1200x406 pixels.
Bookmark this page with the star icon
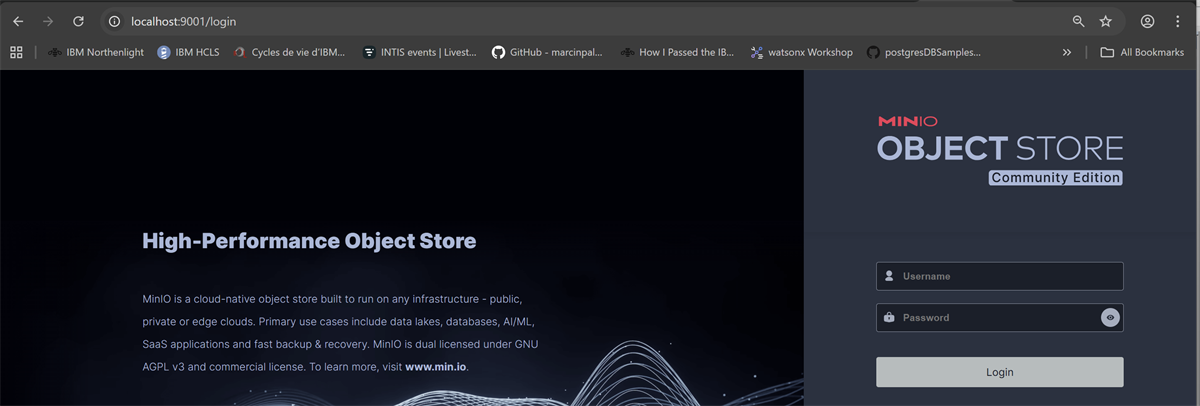coord(1105,21)
